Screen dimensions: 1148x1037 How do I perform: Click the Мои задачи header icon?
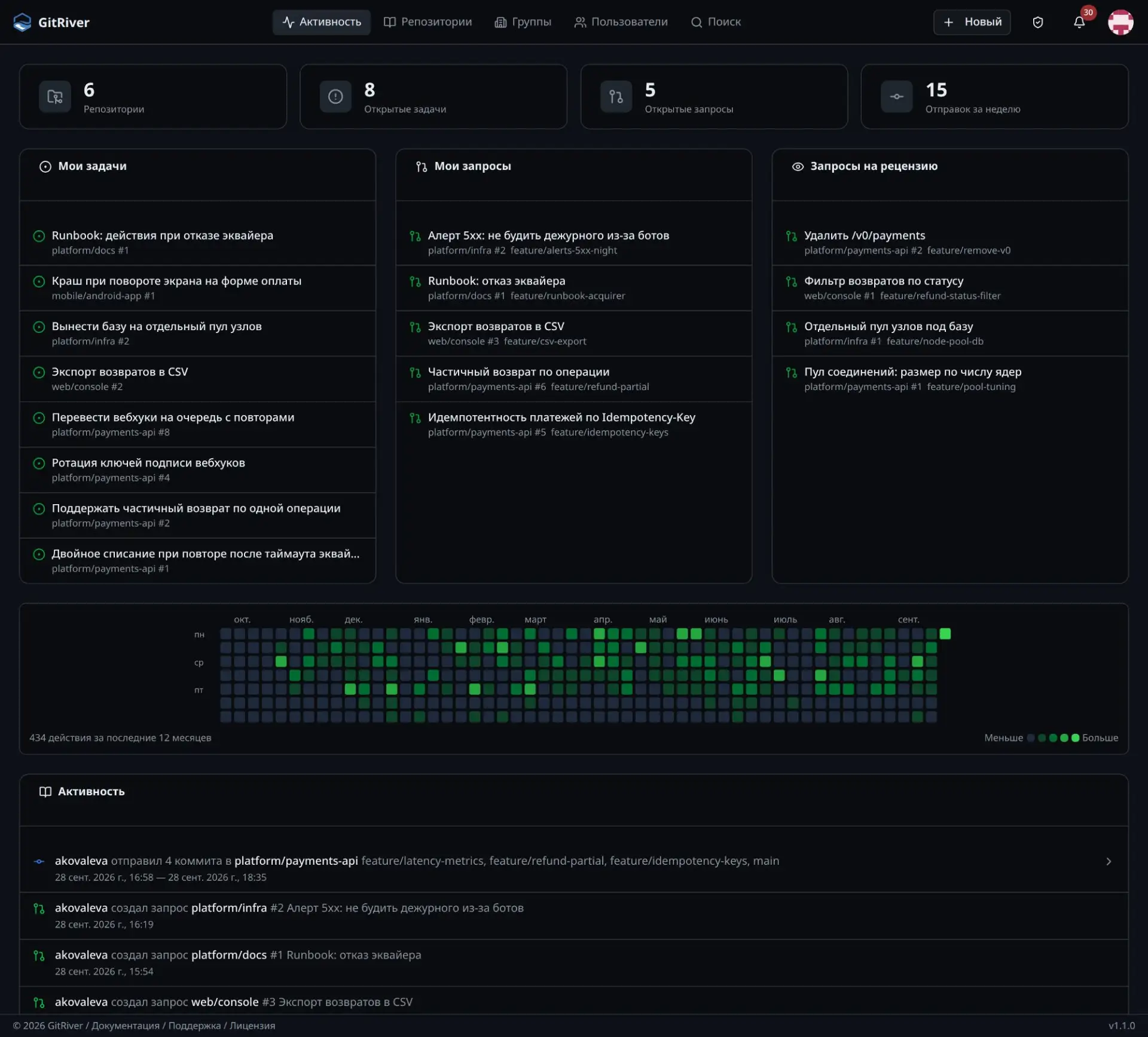coord(45,166)
